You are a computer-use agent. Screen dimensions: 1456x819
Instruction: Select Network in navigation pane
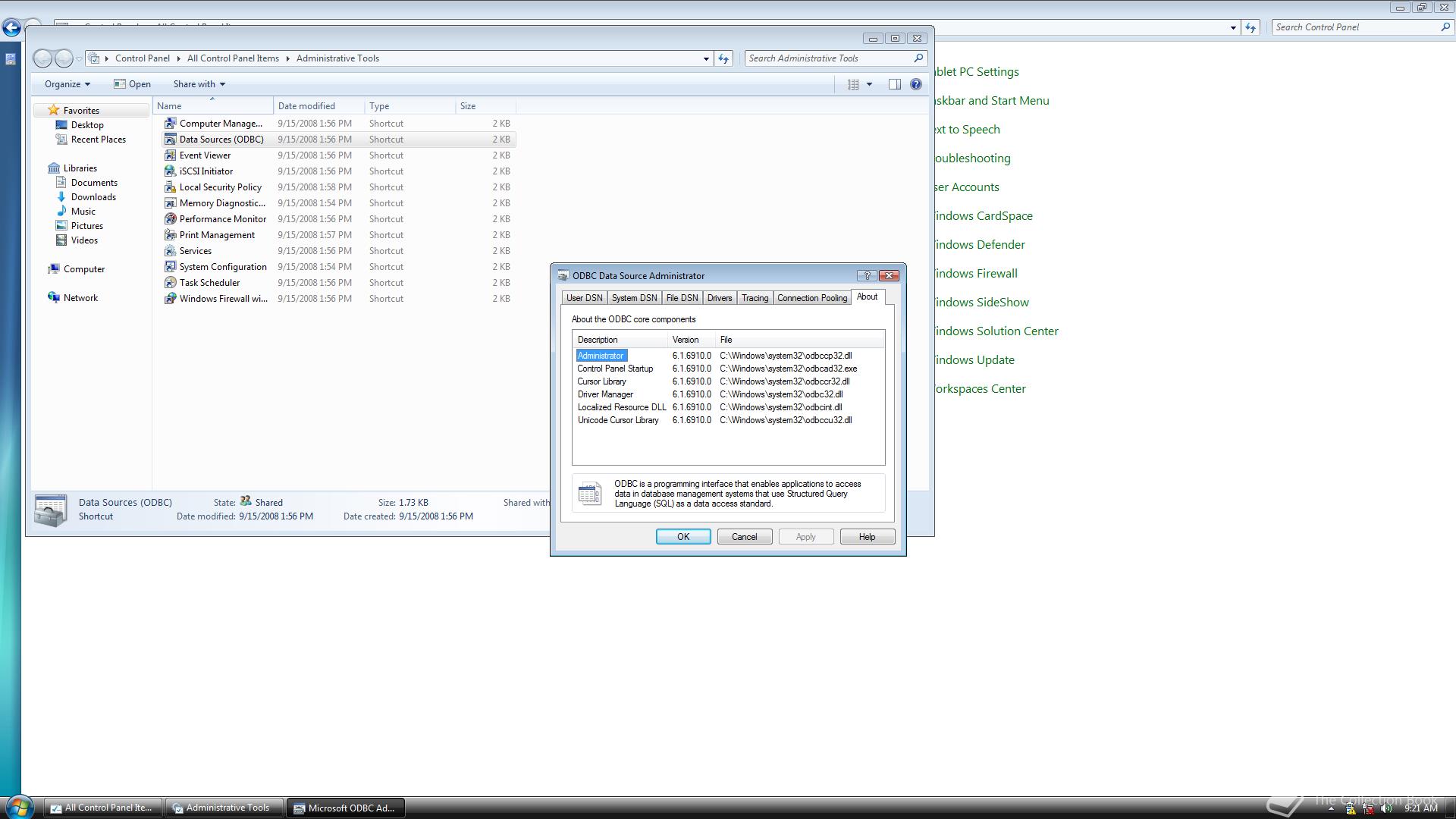[x=80, y=298]
